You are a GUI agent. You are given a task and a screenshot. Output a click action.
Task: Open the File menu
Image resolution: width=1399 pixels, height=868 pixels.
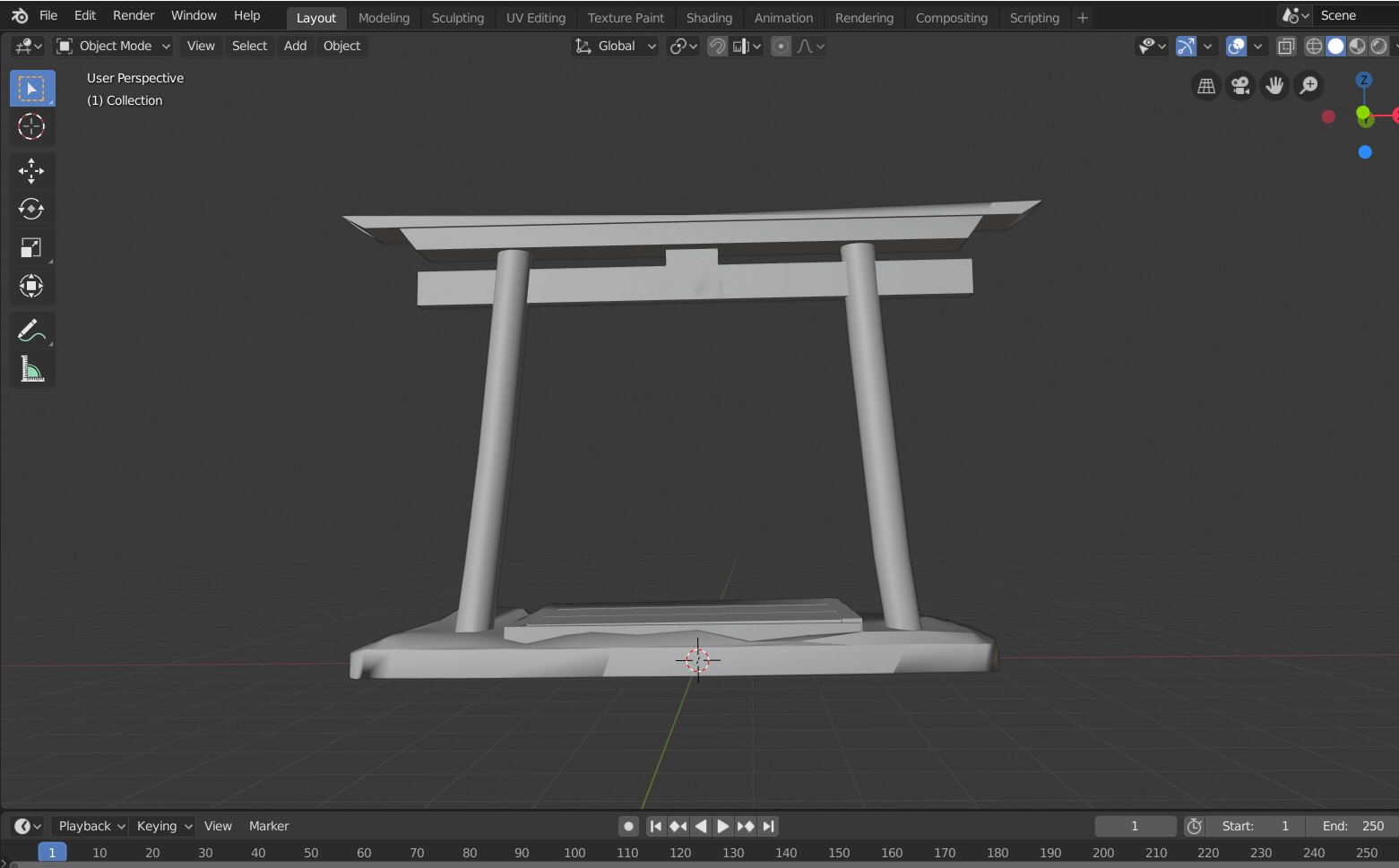48,15
